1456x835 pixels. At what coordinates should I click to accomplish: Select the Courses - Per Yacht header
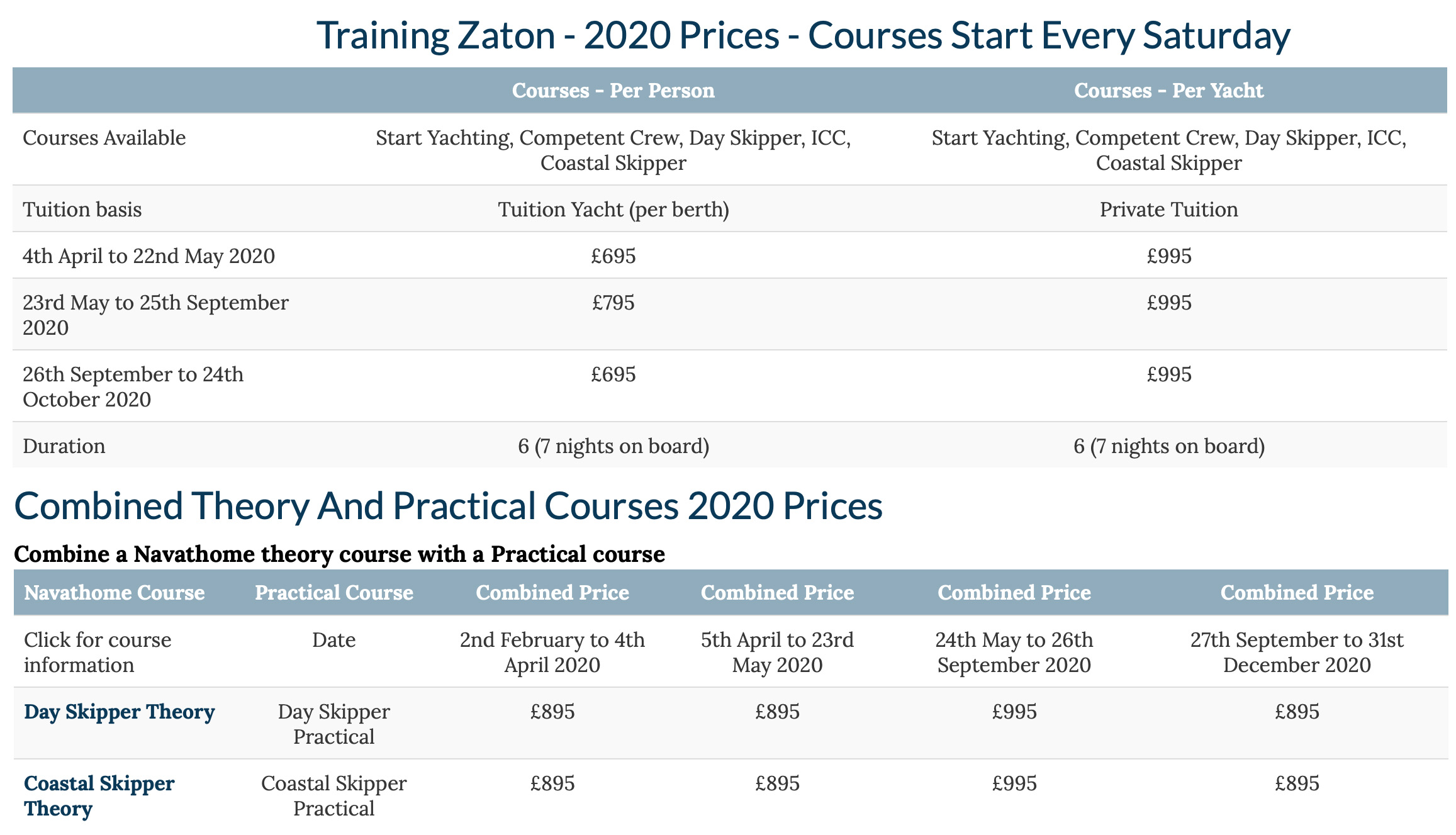(x=1168, y=91)
